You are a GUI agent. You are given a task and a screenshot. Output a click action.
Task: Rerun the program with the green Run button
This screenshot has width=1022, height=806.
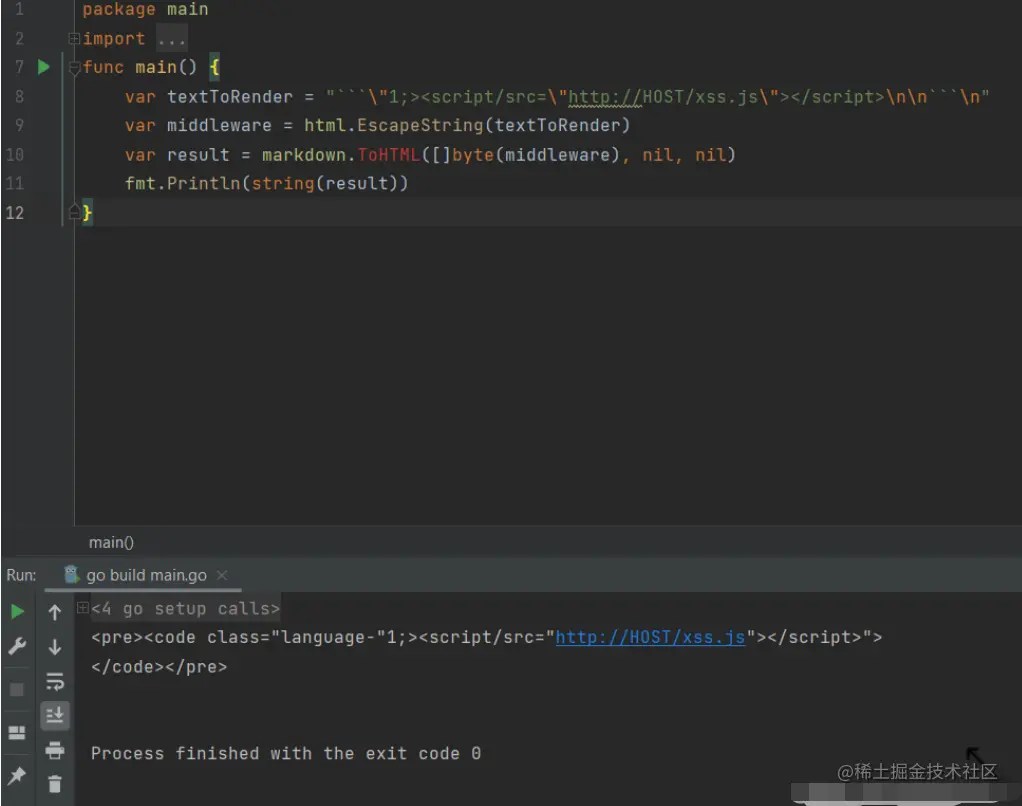coord(18,611)
